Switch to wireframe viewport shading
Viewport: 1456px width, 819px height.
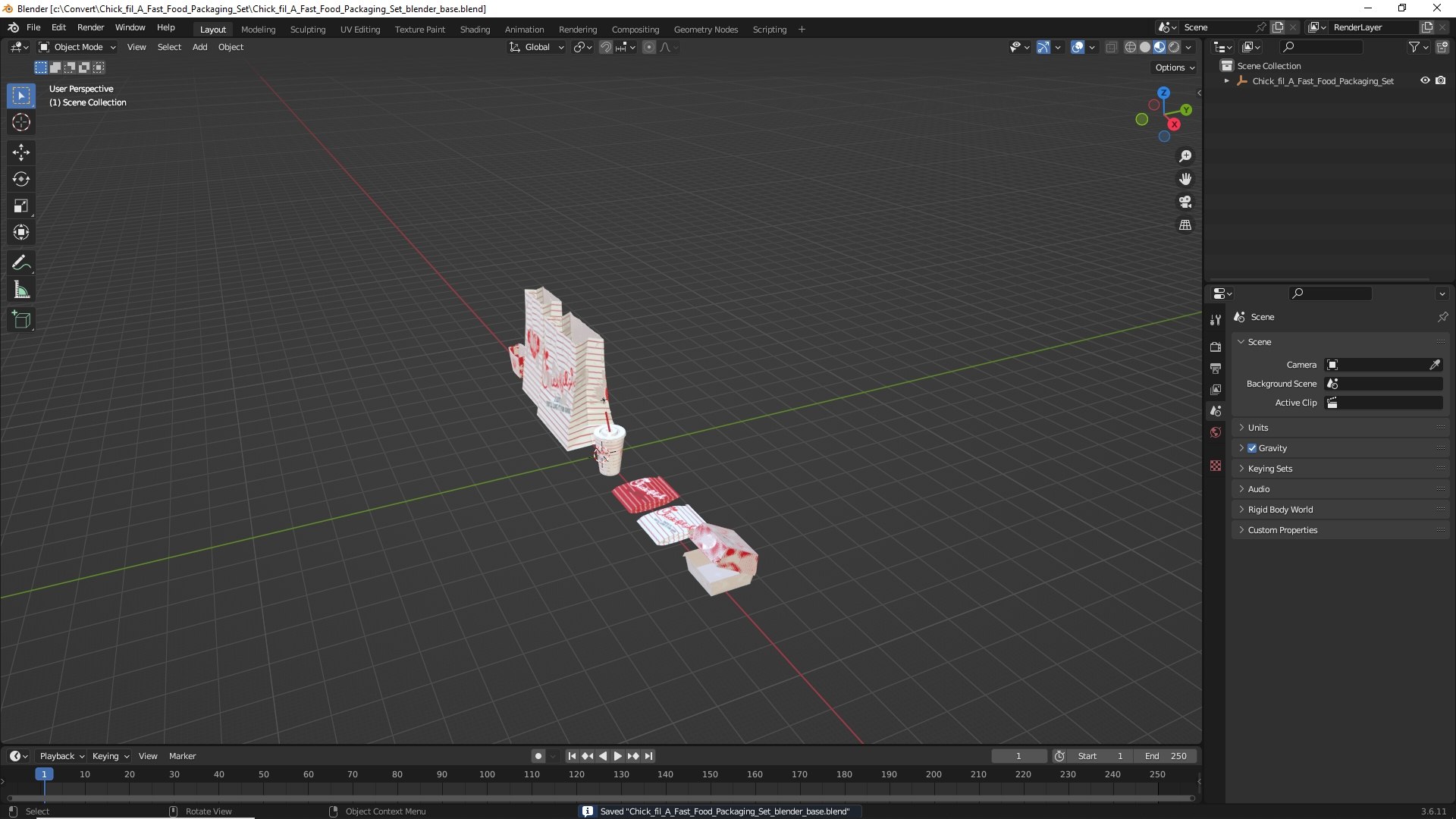[1131, 47]
